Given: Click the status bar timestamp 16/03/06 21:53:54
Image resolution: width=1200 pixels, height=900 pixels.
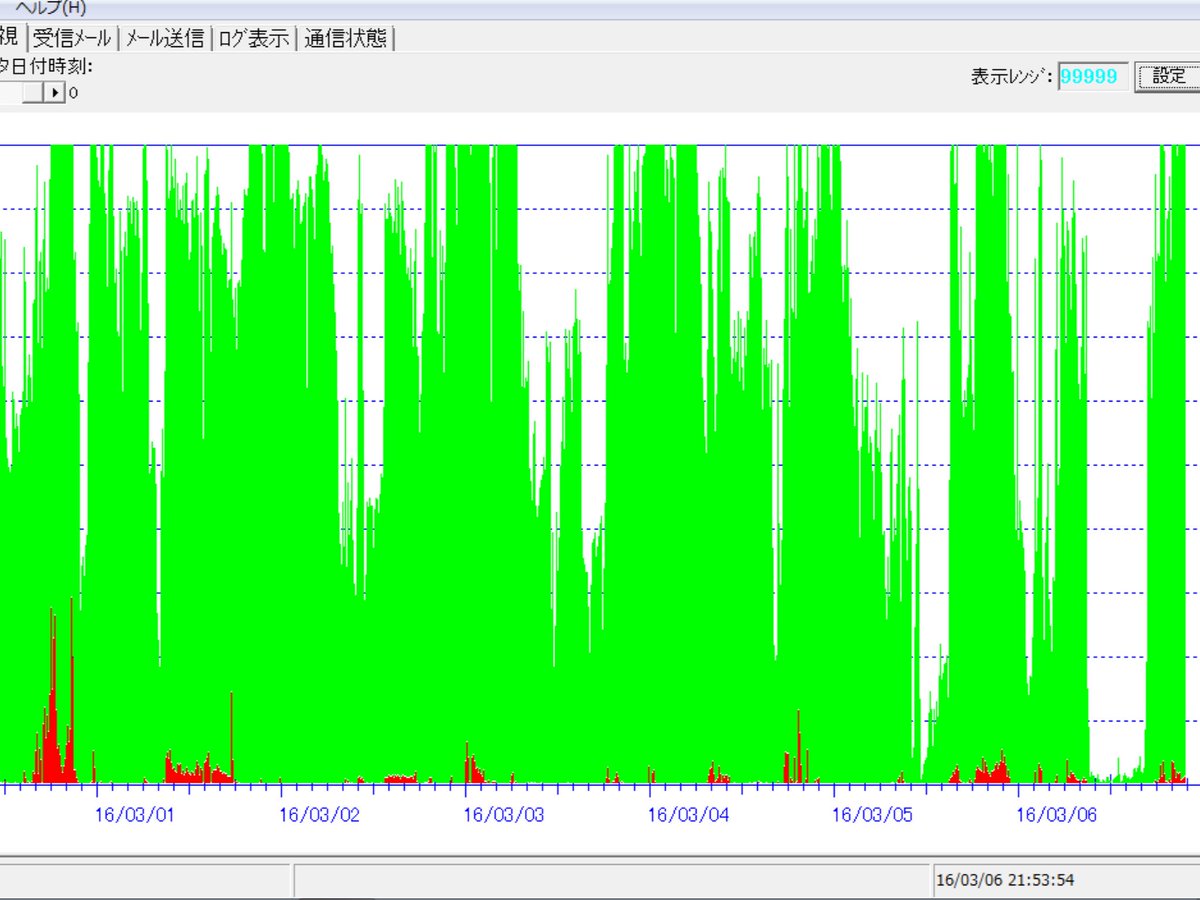Looking at the screenshot, I should [x=1005, y=881].
